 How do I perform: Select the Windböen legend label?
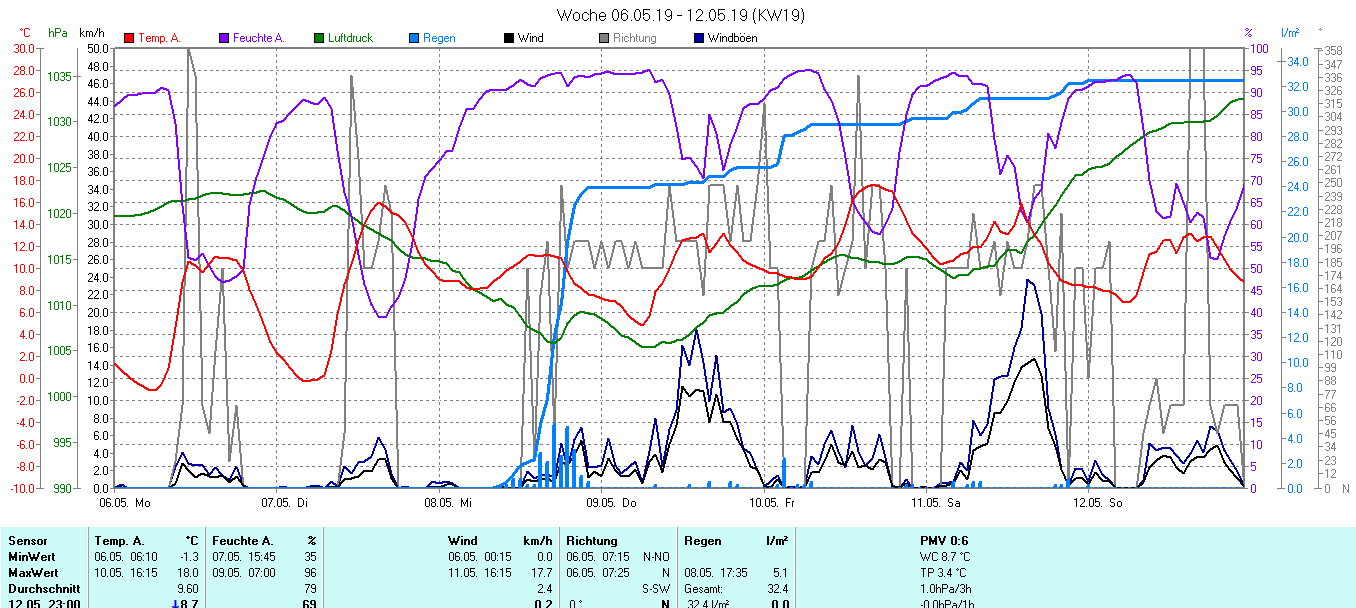[732, 38]
